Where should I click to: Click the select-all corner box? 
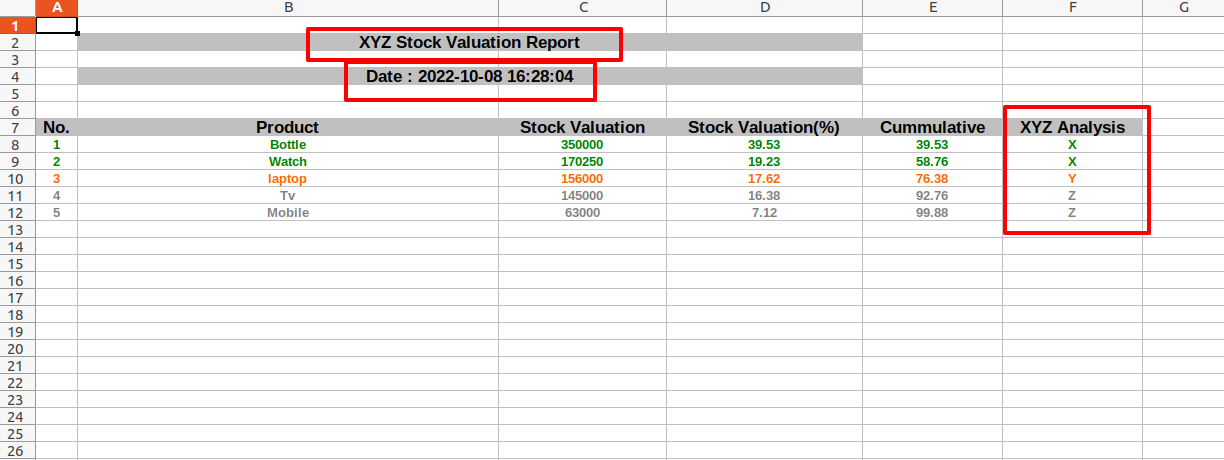click(x=18, y=8)
